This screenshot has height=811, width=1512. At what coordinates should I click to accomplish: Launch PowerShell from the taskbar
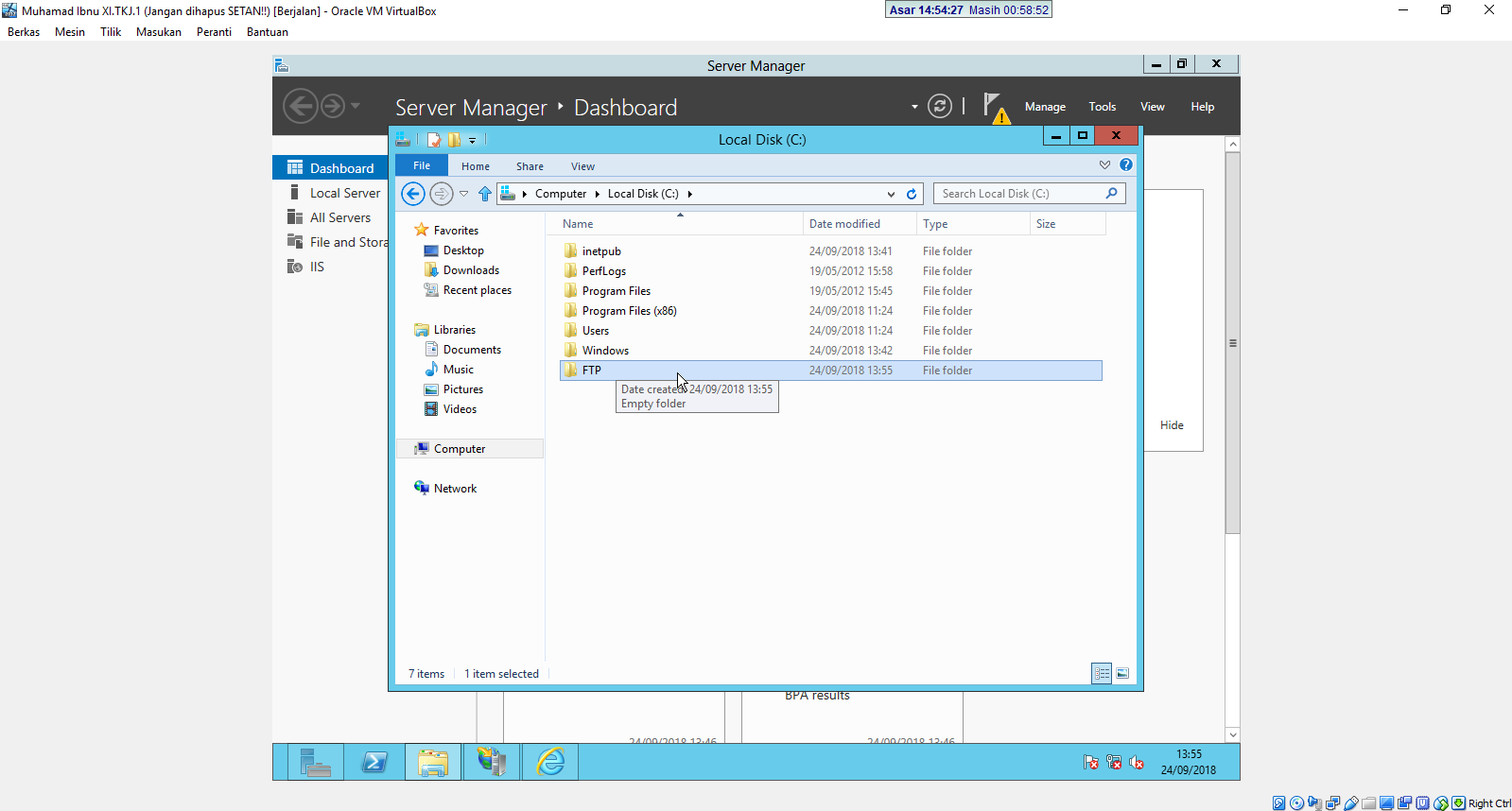(374, 762)
